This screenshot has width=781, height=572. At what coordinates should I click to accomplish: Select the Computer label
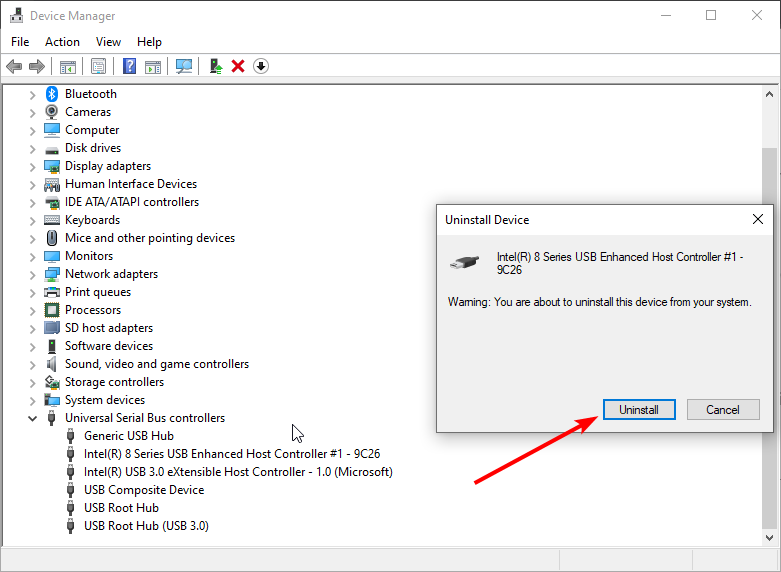(x=92, y=130)
